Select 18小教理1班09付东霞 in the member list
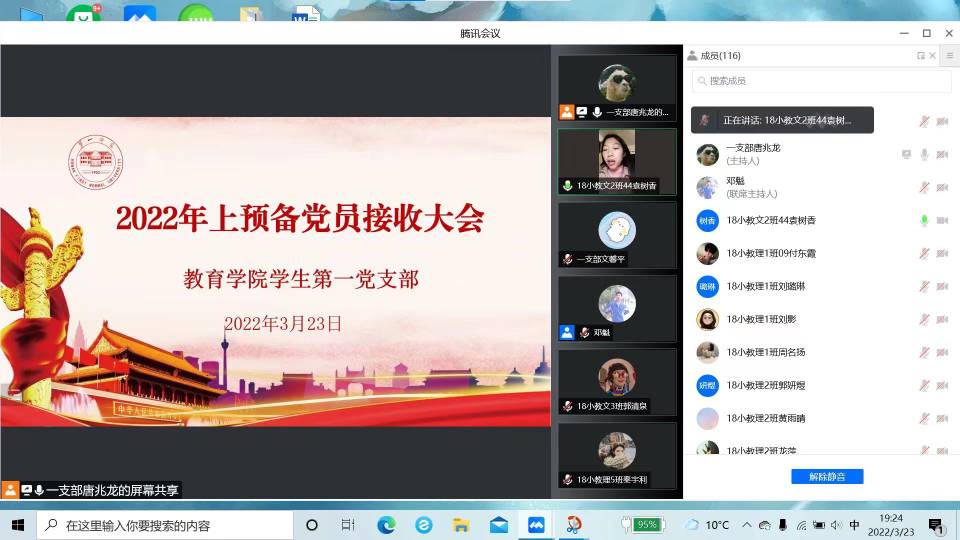This screenshot has width=960, height=540. [x=770, y=253]
